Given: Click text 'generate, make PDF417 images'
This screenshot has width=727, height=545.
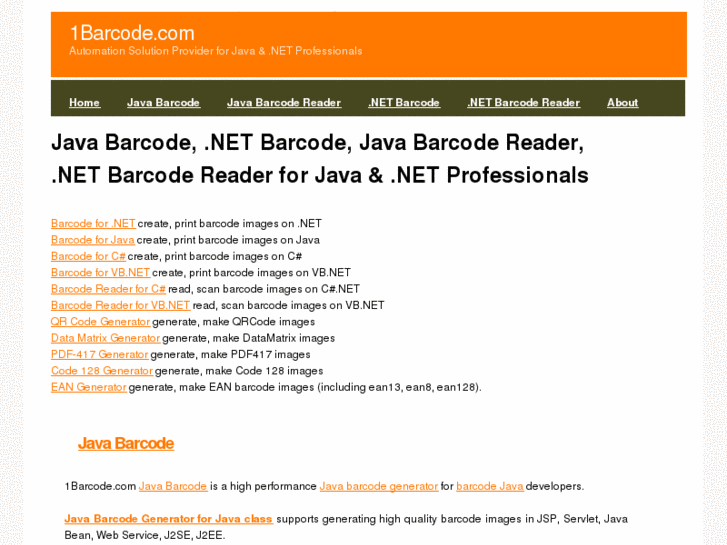Looking at the screenshot, I should (230, 354).
